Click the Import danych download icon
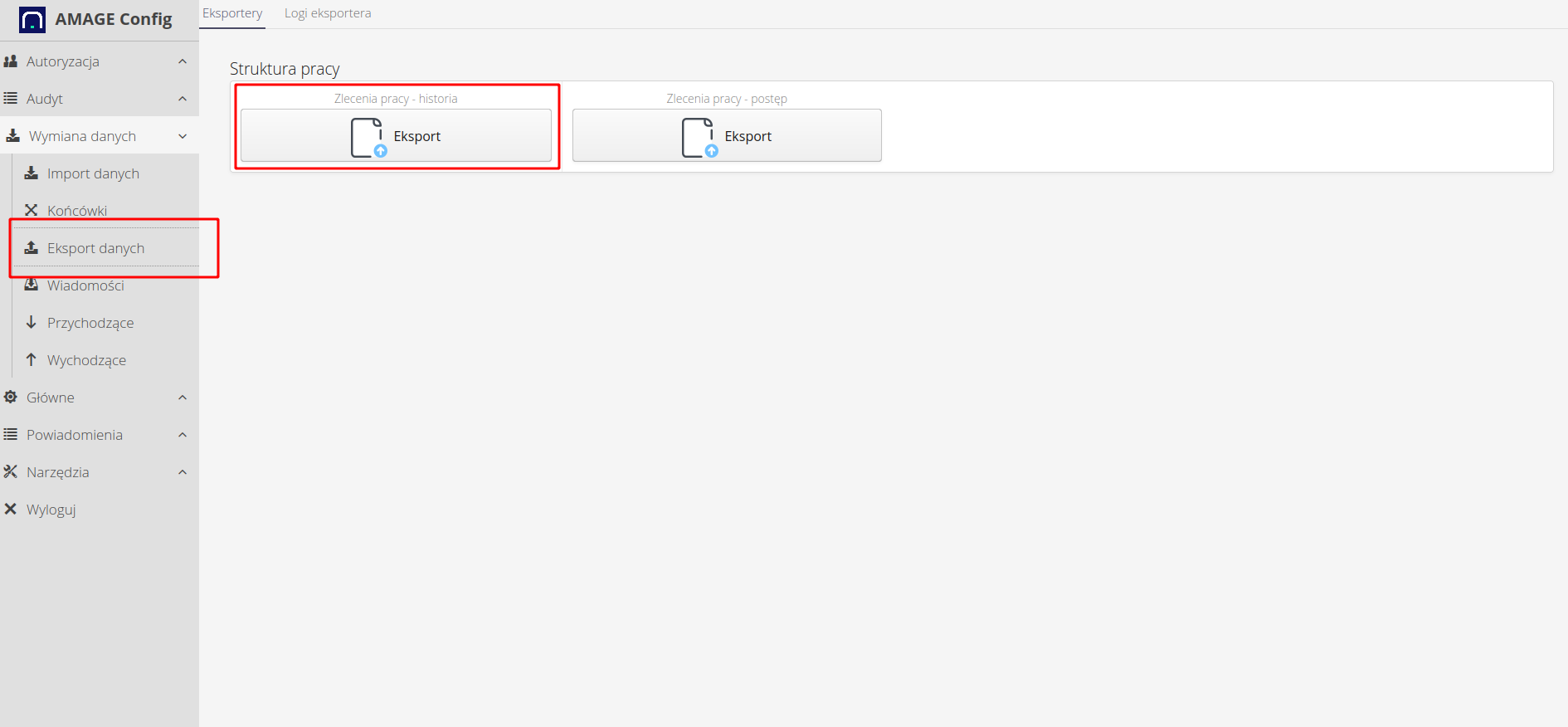Viewport: 1568px width, 727px height. coord(32,173)
